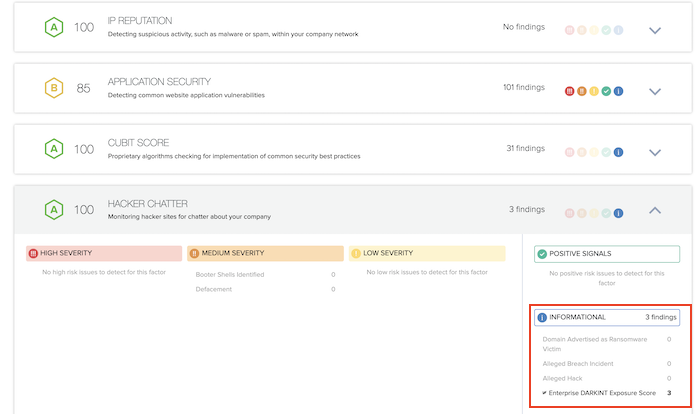Click the score 85 for Application Security

[83, 88]
